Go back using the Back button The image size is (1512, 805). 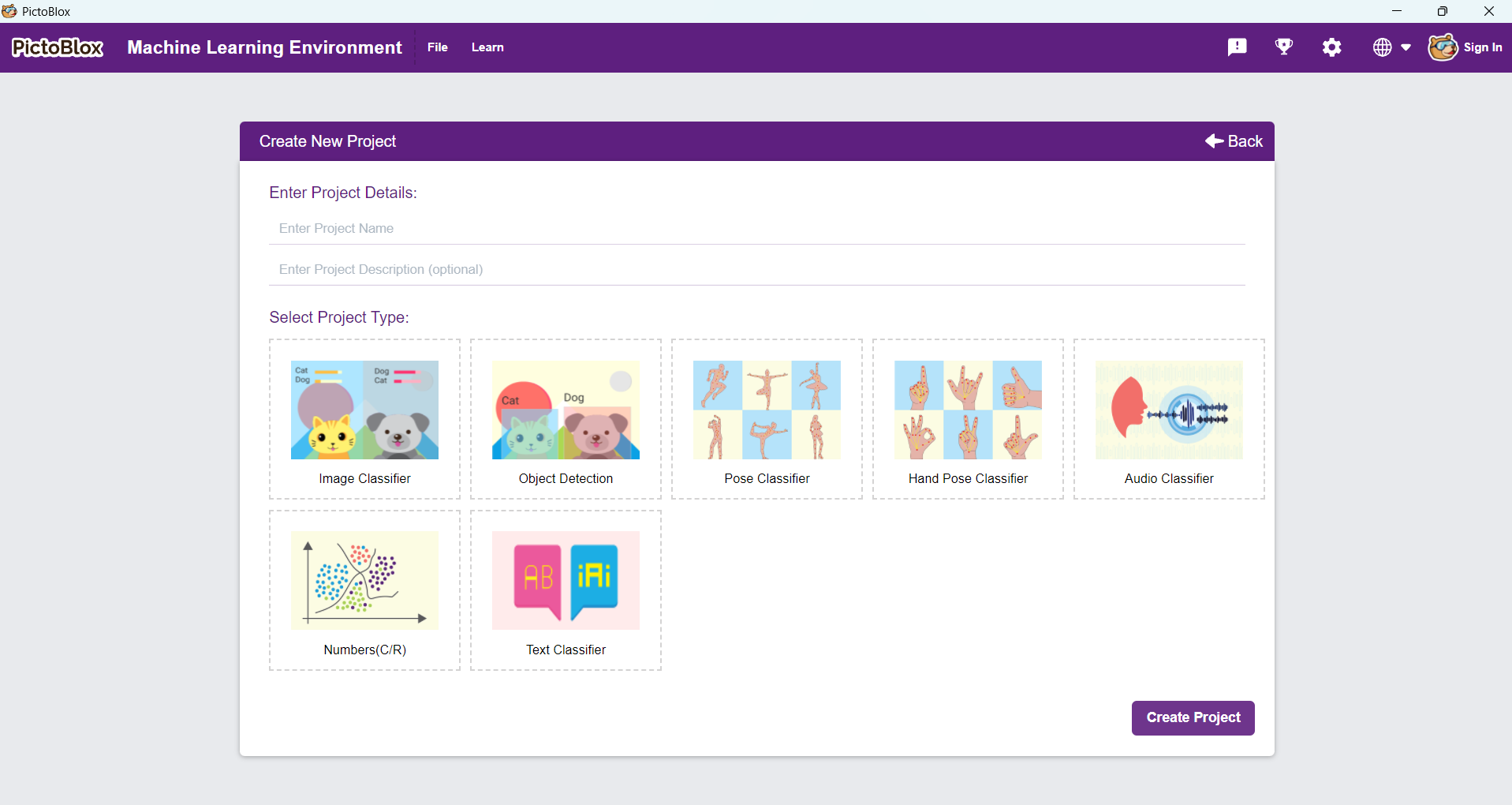(x=1234, y=141)
